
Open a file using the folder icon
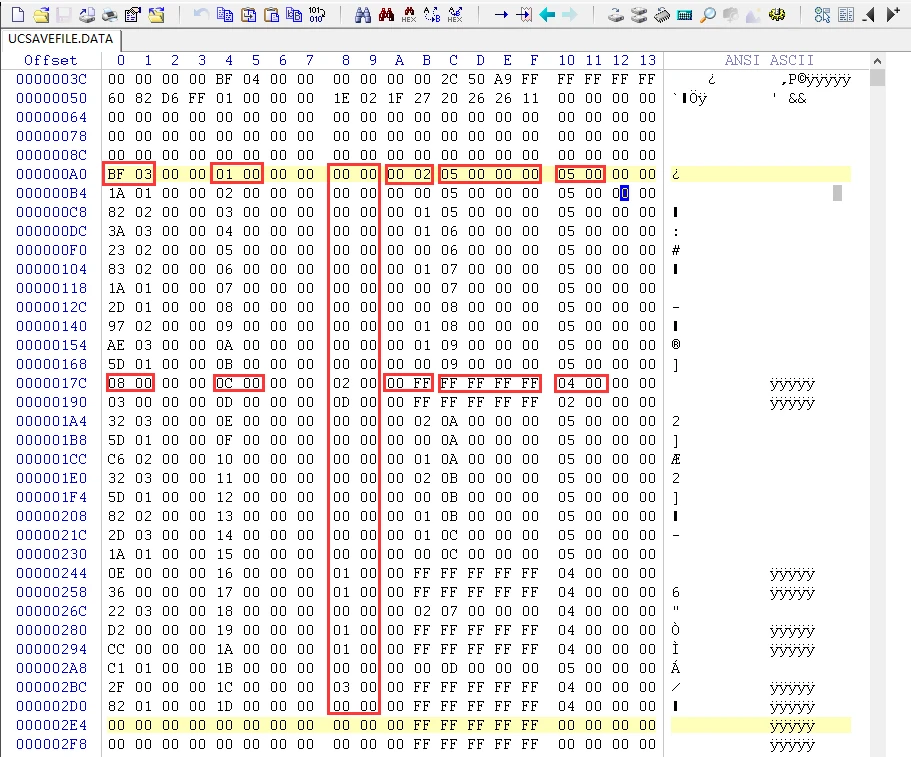(41, 14)
